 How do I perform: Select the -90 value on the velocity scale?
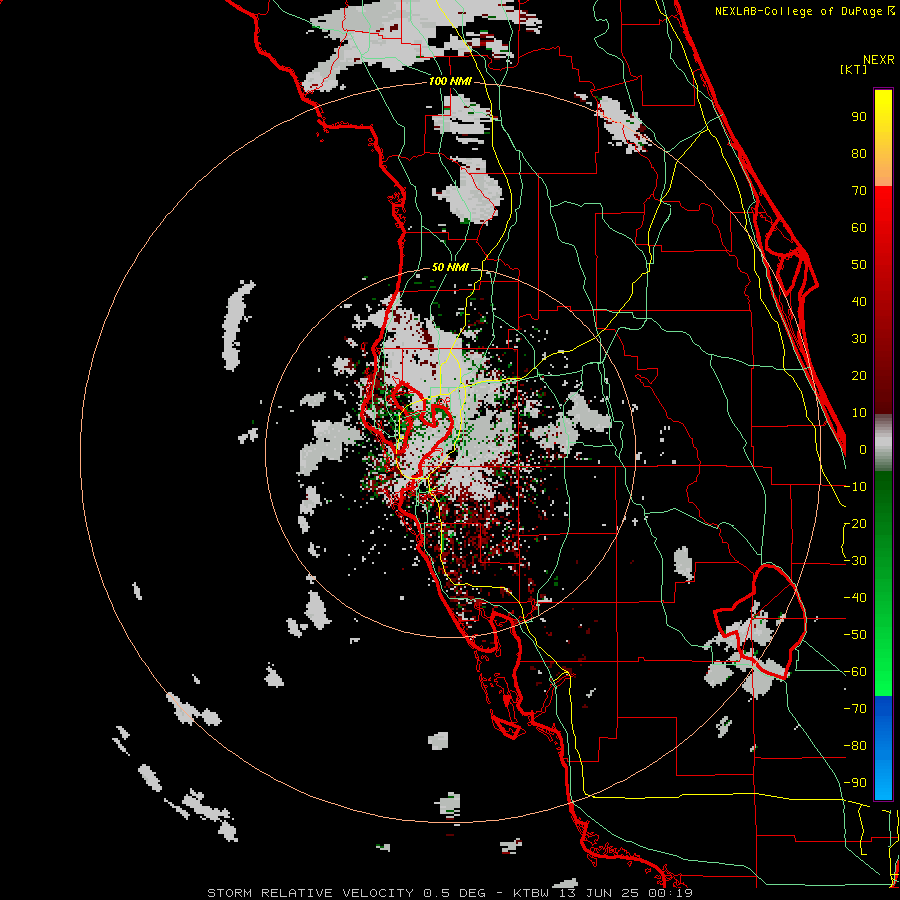coord(855,783)
